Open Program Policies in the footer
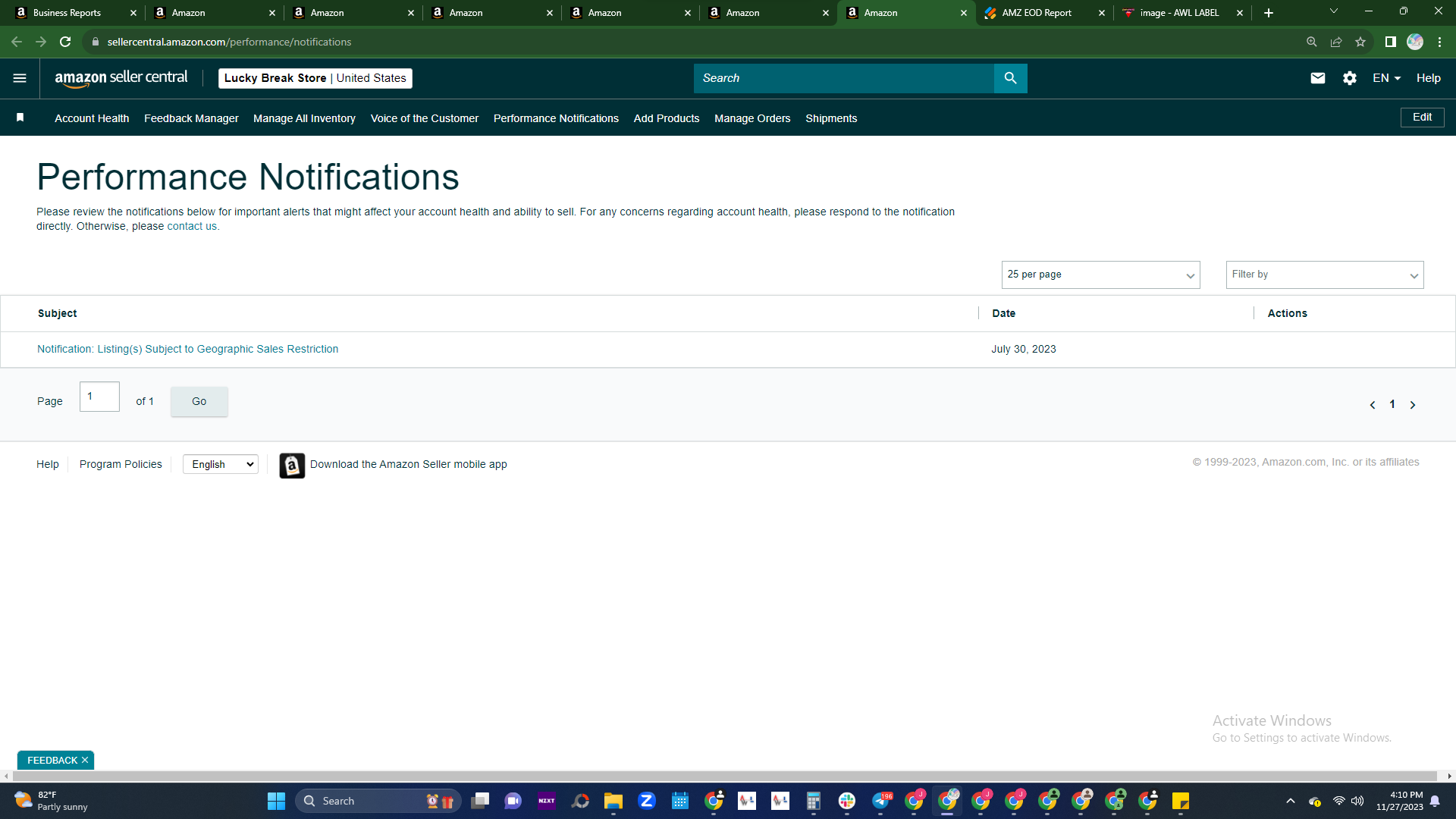Image resolution: width=1456 pixels, height=819 pixels. [121, 464]
